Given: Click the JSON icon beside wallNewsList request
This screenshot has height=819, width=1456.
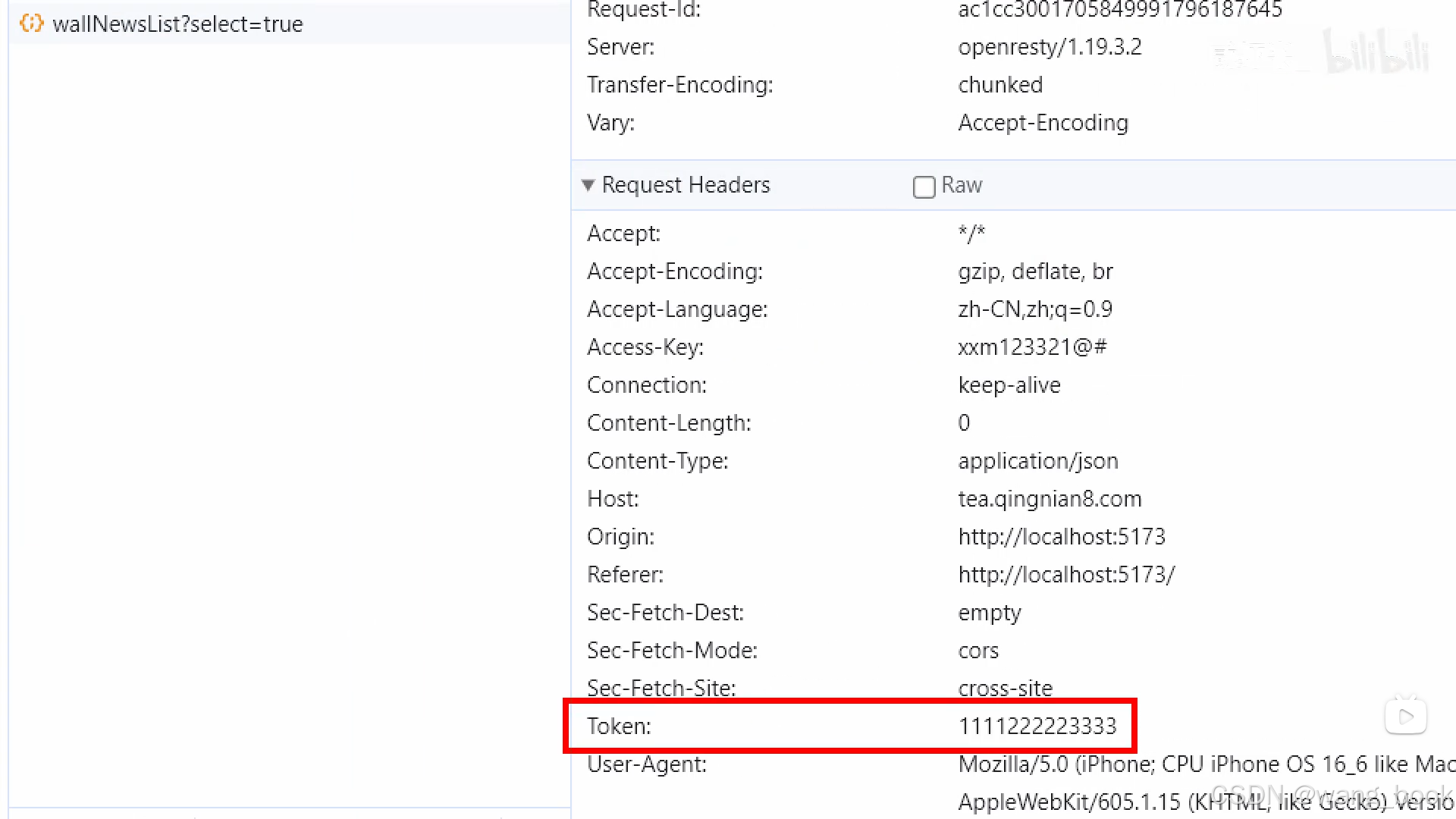Looking at the screenshot, I should tap(31, 24).
